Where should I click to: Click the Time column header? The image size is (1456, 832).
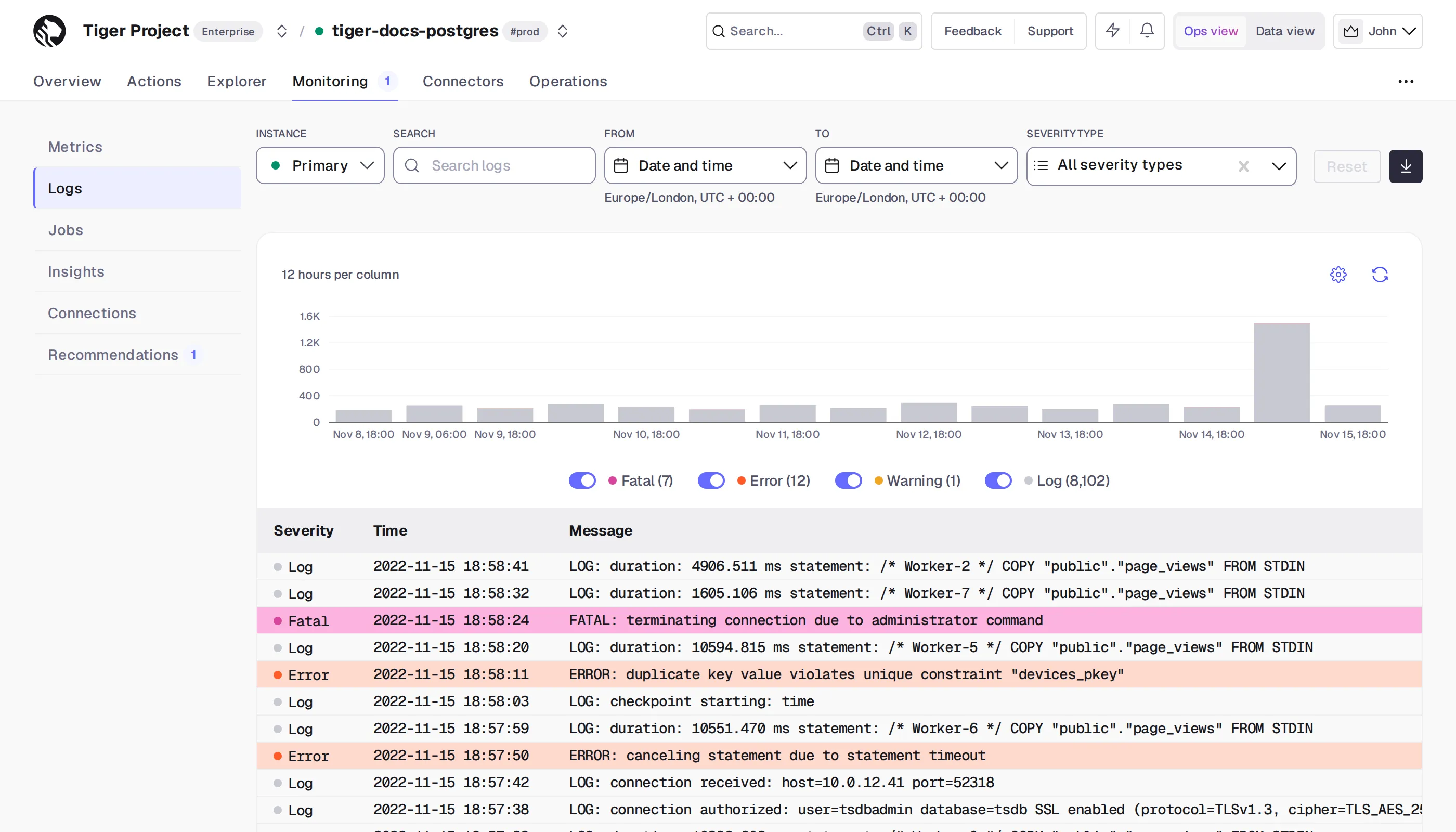tap(389, 530)
